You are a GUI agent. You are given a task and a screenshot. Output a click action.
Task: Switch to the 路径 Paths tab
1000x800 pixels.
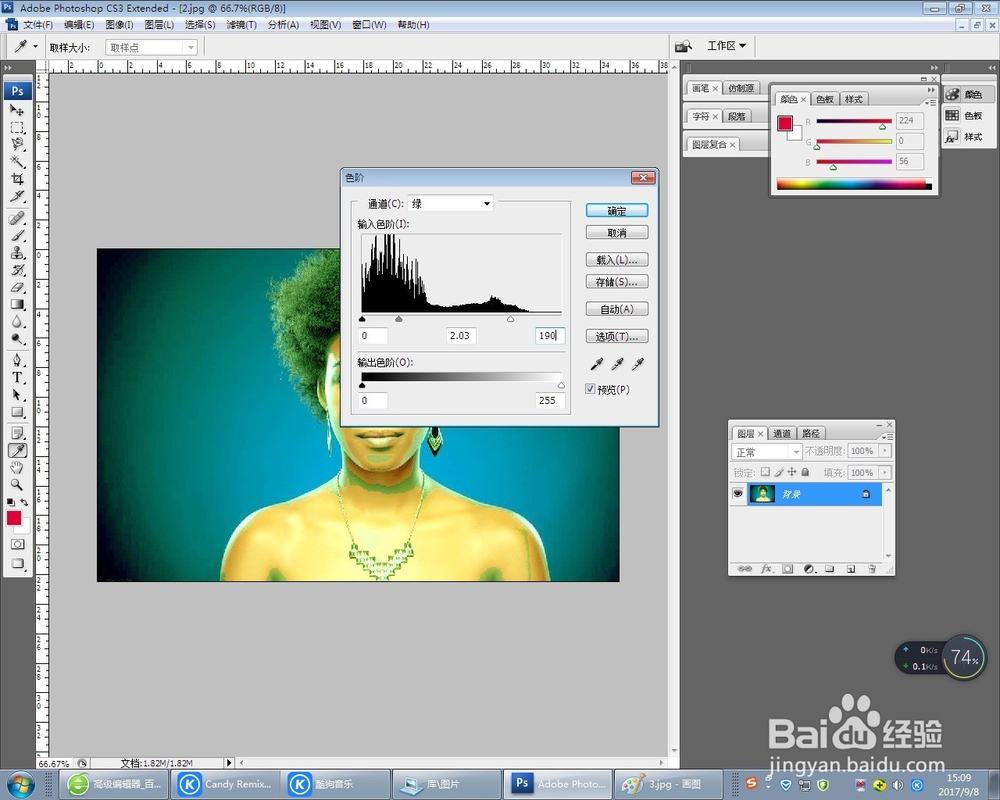click(x=811, y=433)
